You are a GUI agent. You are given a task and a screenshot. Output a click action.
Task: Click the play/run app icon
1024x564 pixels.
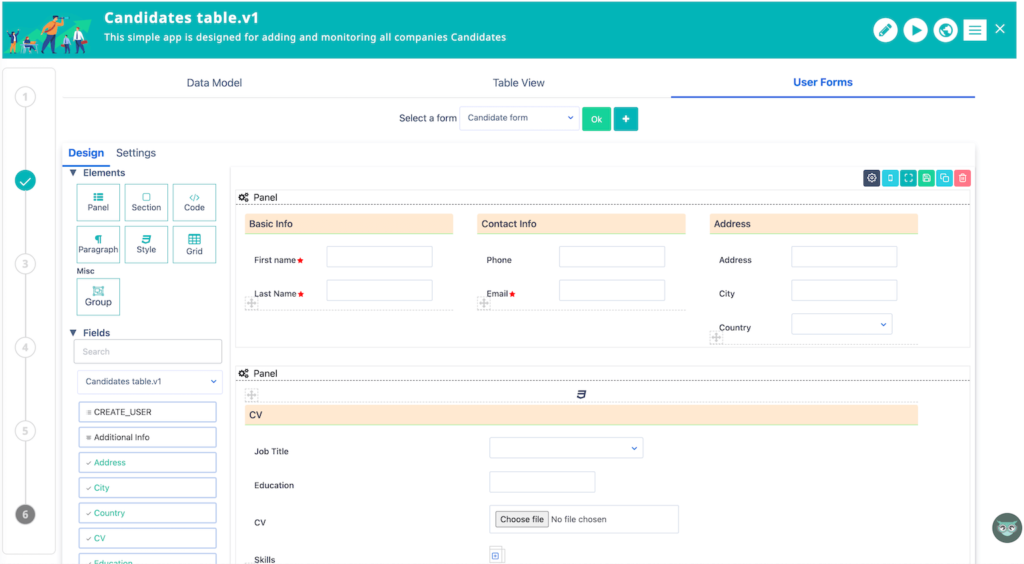click(x=915, y=30)
